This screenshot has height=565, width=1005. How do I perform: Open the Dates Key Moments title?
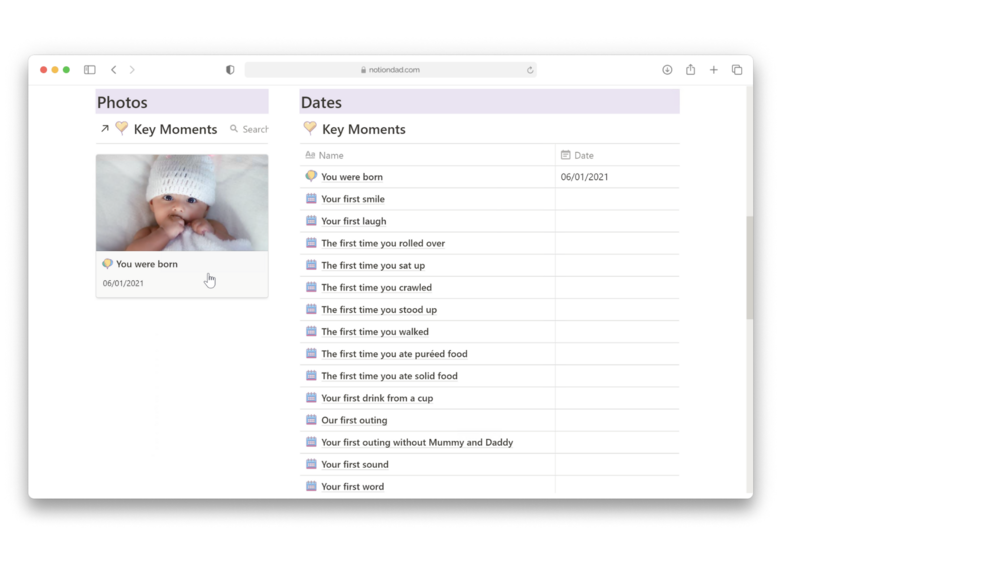pos(363,129)
